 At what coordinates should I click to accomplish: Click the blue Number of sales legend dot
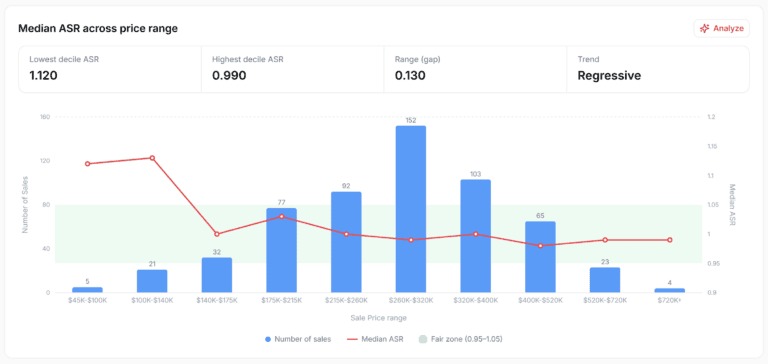tap(267, 339)
